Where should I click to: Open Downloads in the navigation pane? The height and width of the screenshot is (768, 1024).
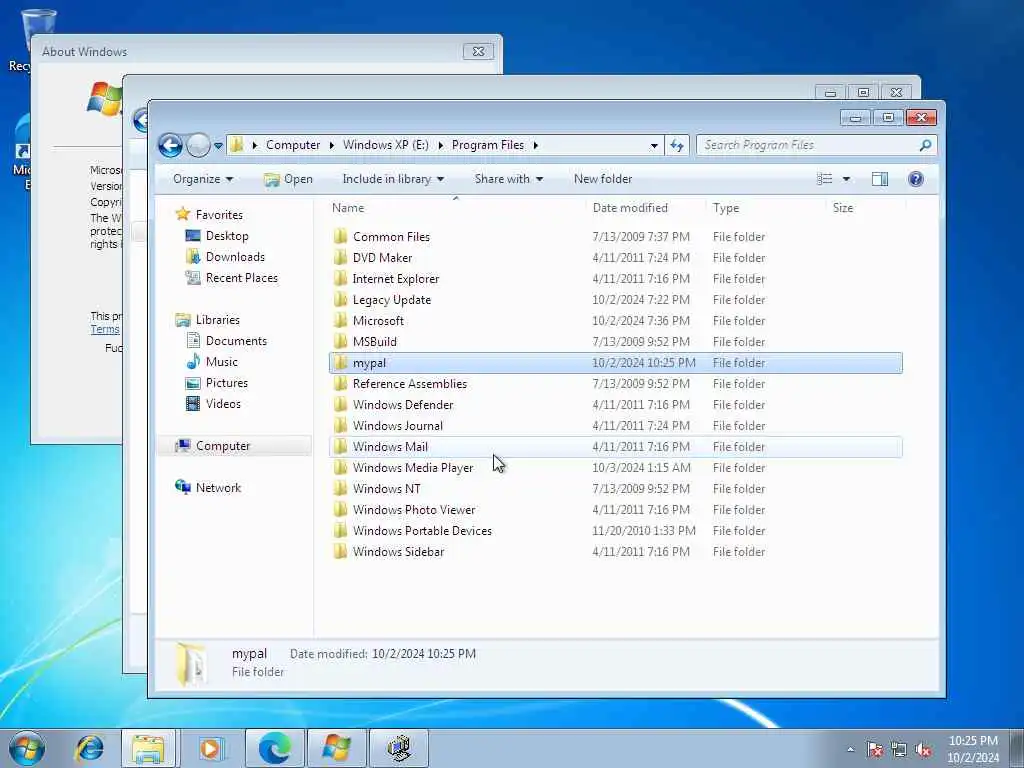[235, 257]
